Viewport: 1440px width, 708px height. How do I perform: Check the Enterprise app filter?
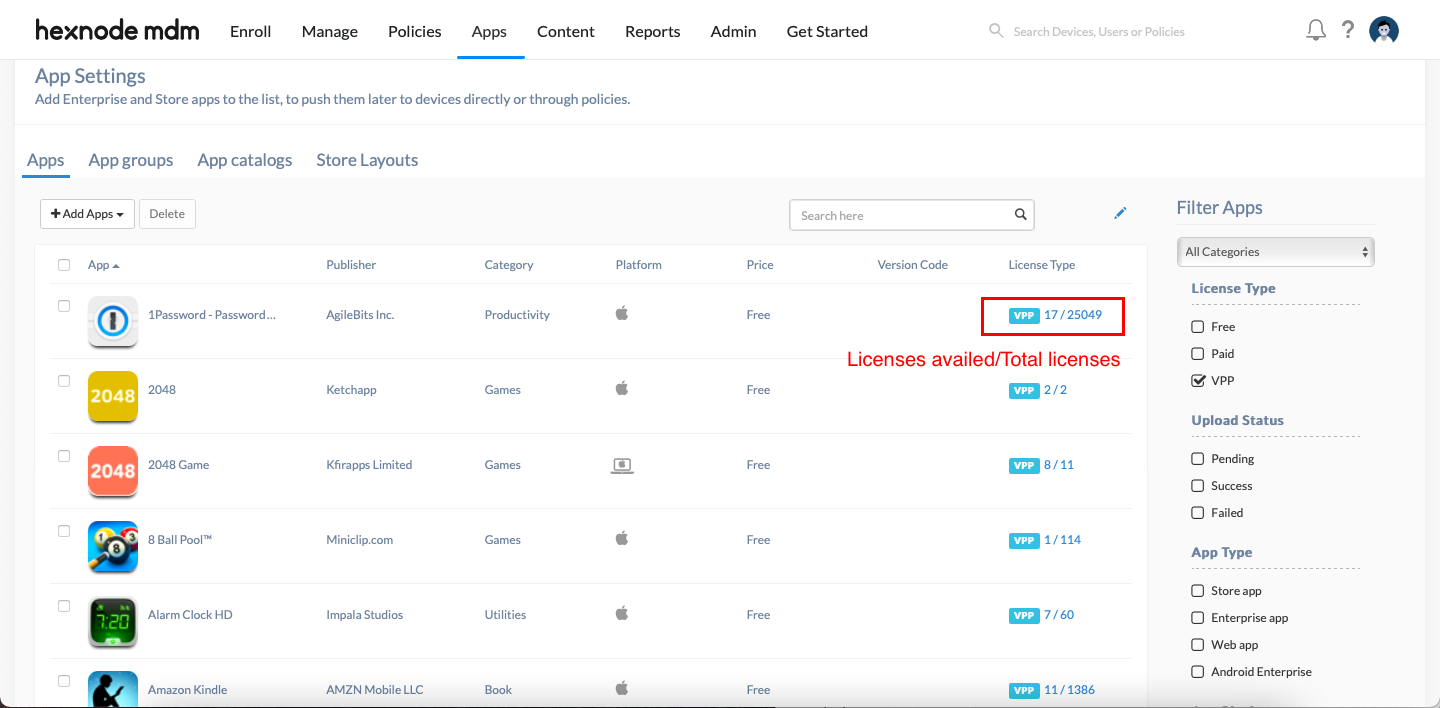1198,618
